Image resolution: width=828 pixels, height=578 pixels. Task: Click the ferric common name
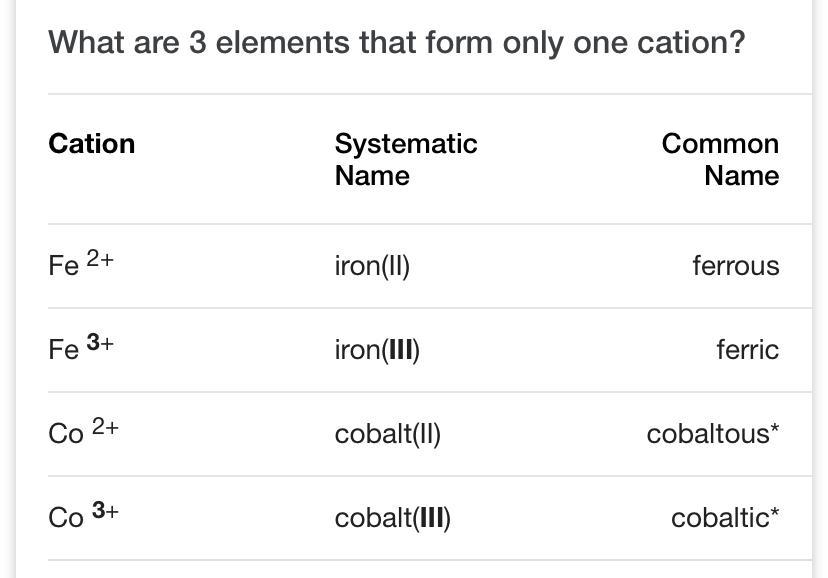click(x=748, y=349)
